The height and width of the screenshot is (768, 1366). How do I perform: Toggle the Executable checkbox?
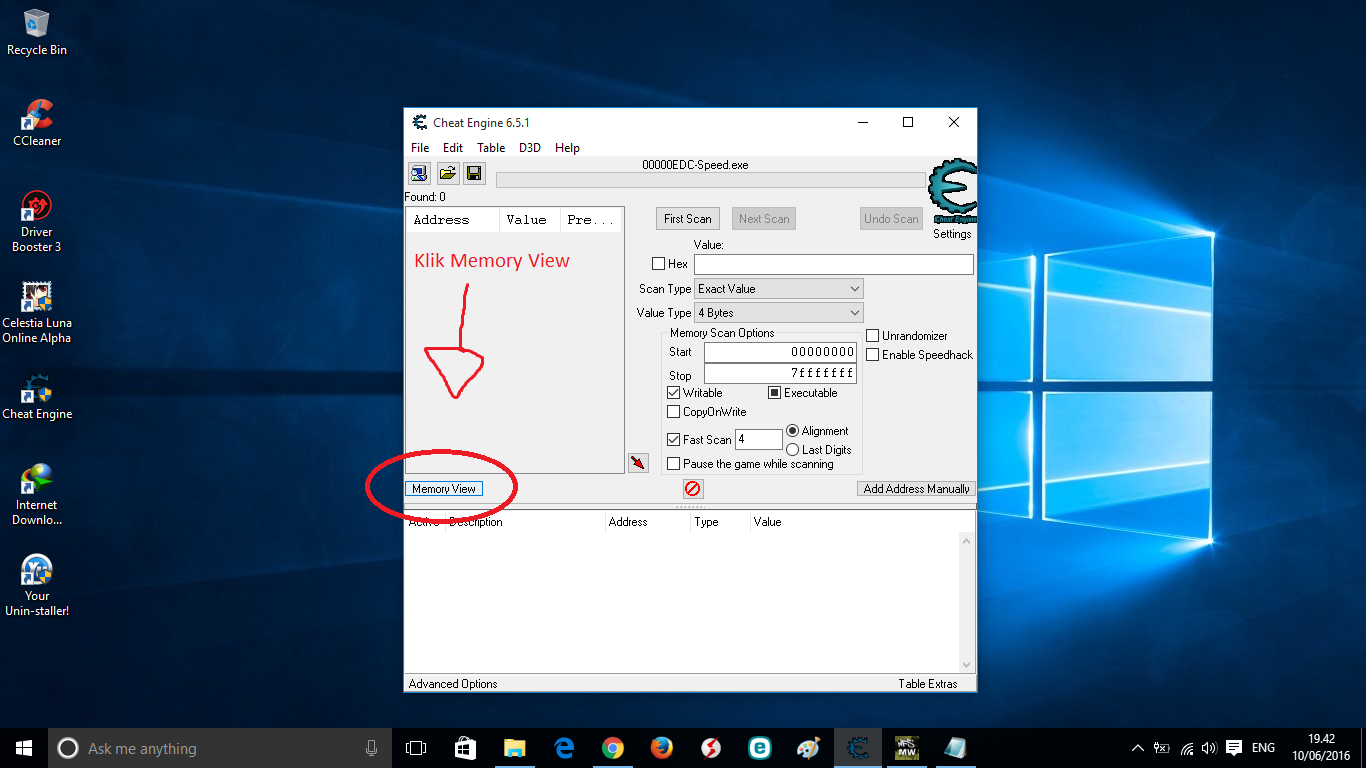pos(774,393)
